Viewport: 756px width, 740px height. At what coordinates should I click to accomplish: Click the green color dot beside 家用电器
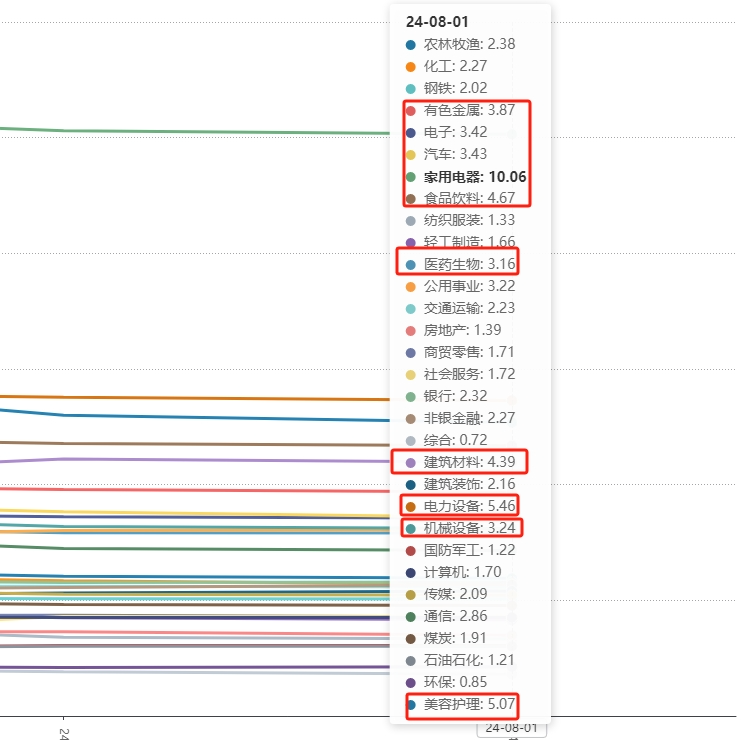coord(411,177)
